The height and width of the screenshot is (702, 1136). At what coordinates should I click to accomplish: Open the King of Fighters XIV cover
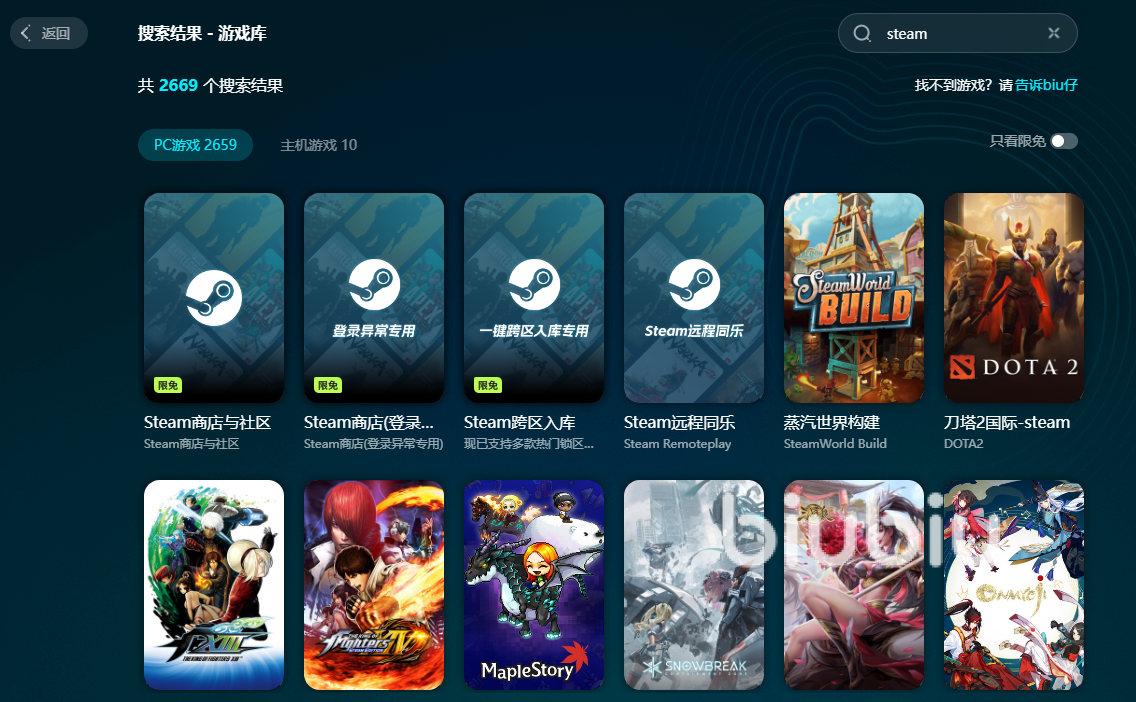pyautogui.click(x=374, y=585)
